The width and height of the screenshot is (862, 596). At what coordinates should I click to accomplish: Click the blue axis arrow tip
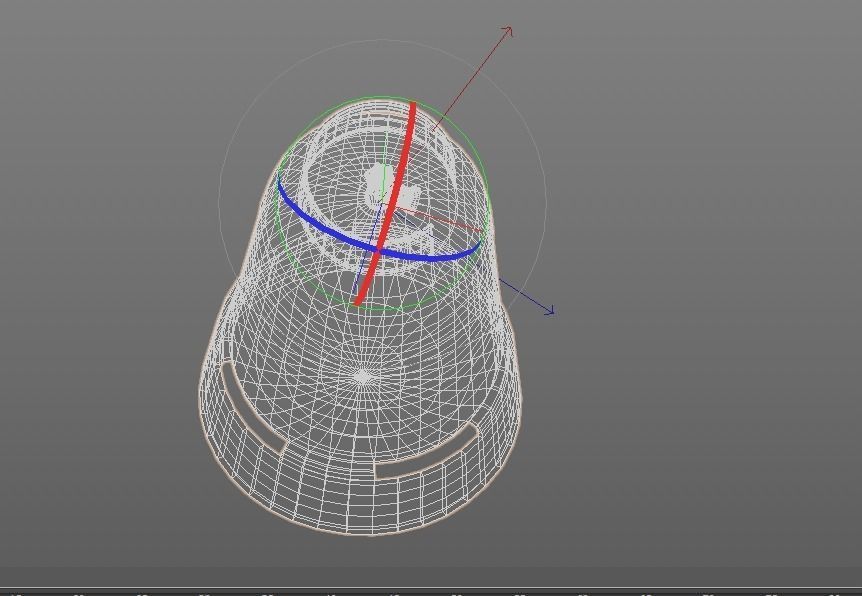(549, 311)
